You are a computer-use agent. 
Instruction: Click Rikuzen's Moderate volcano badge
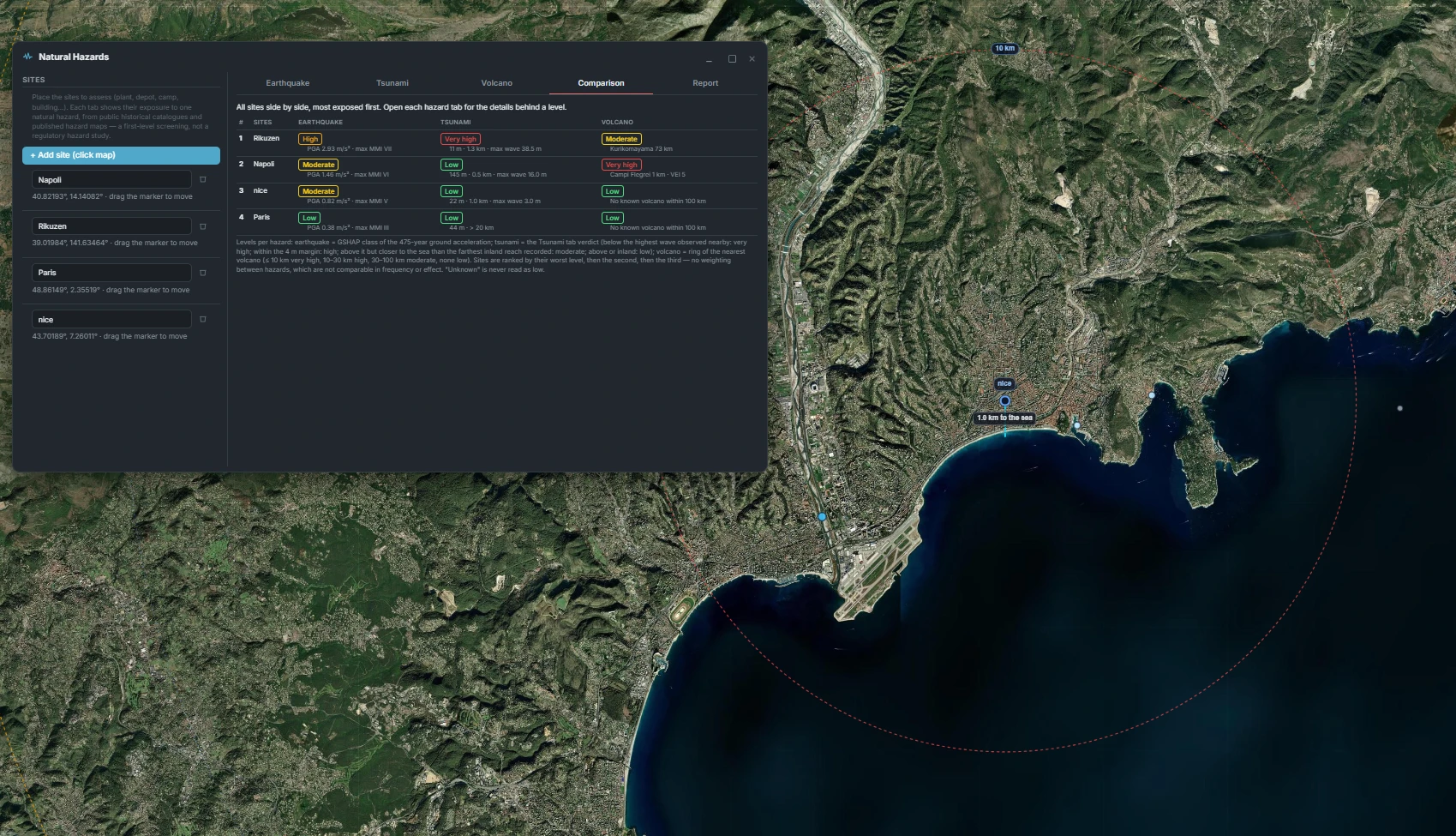click(x=621, y=139)
